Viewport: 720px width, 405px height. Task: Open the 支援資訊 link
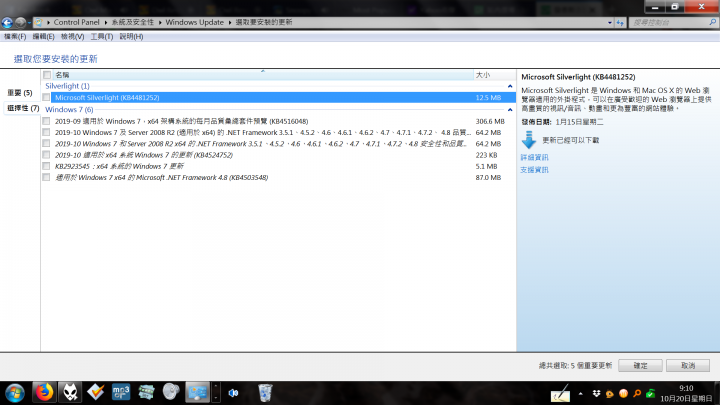coord(534,170)
